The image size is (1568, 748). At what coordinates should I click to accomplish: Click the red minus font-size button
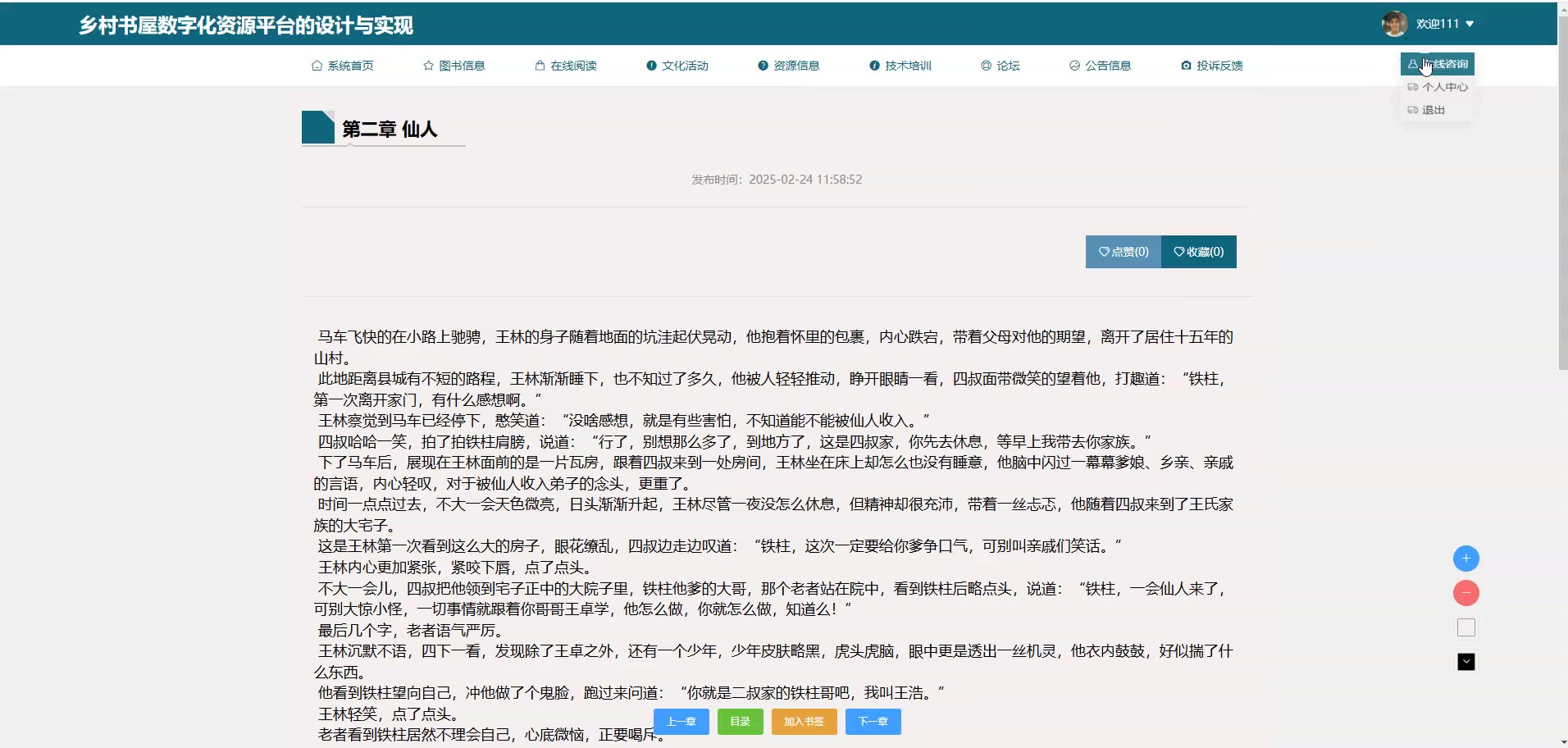pyautogui.click(x=1466, y=593)
